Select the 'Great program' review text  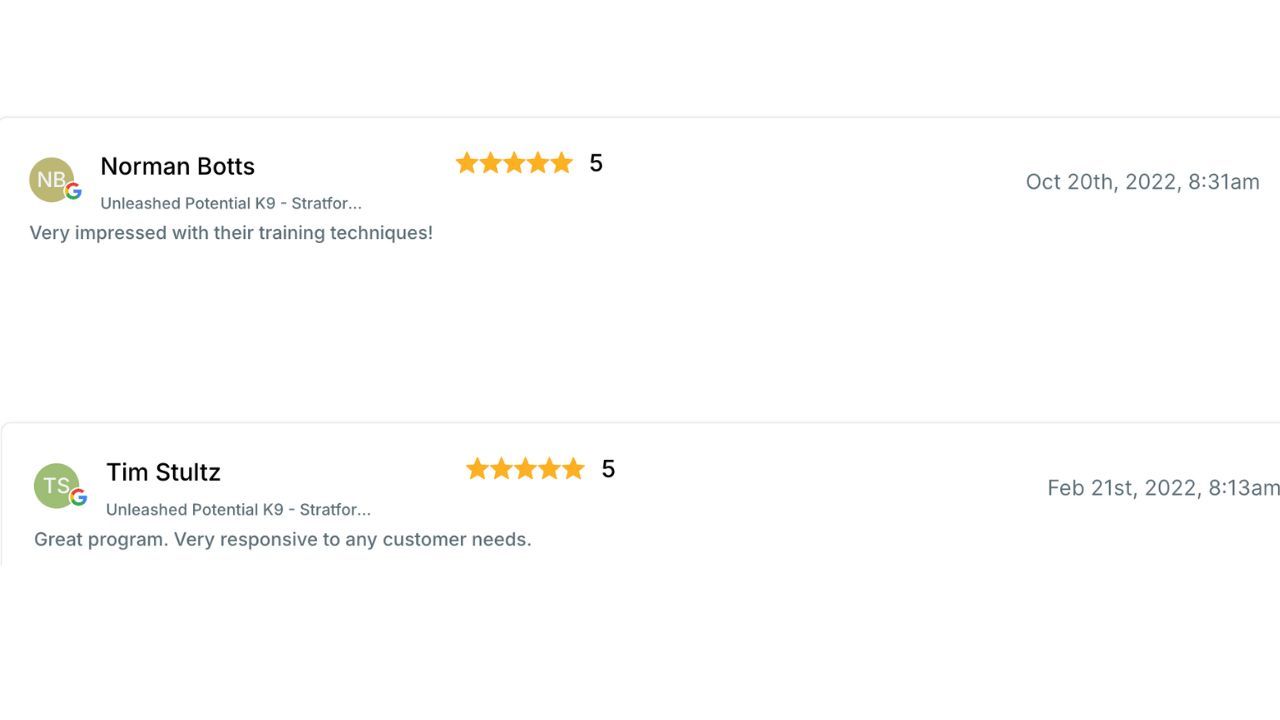pyautogui.click(x=282, y=539)
